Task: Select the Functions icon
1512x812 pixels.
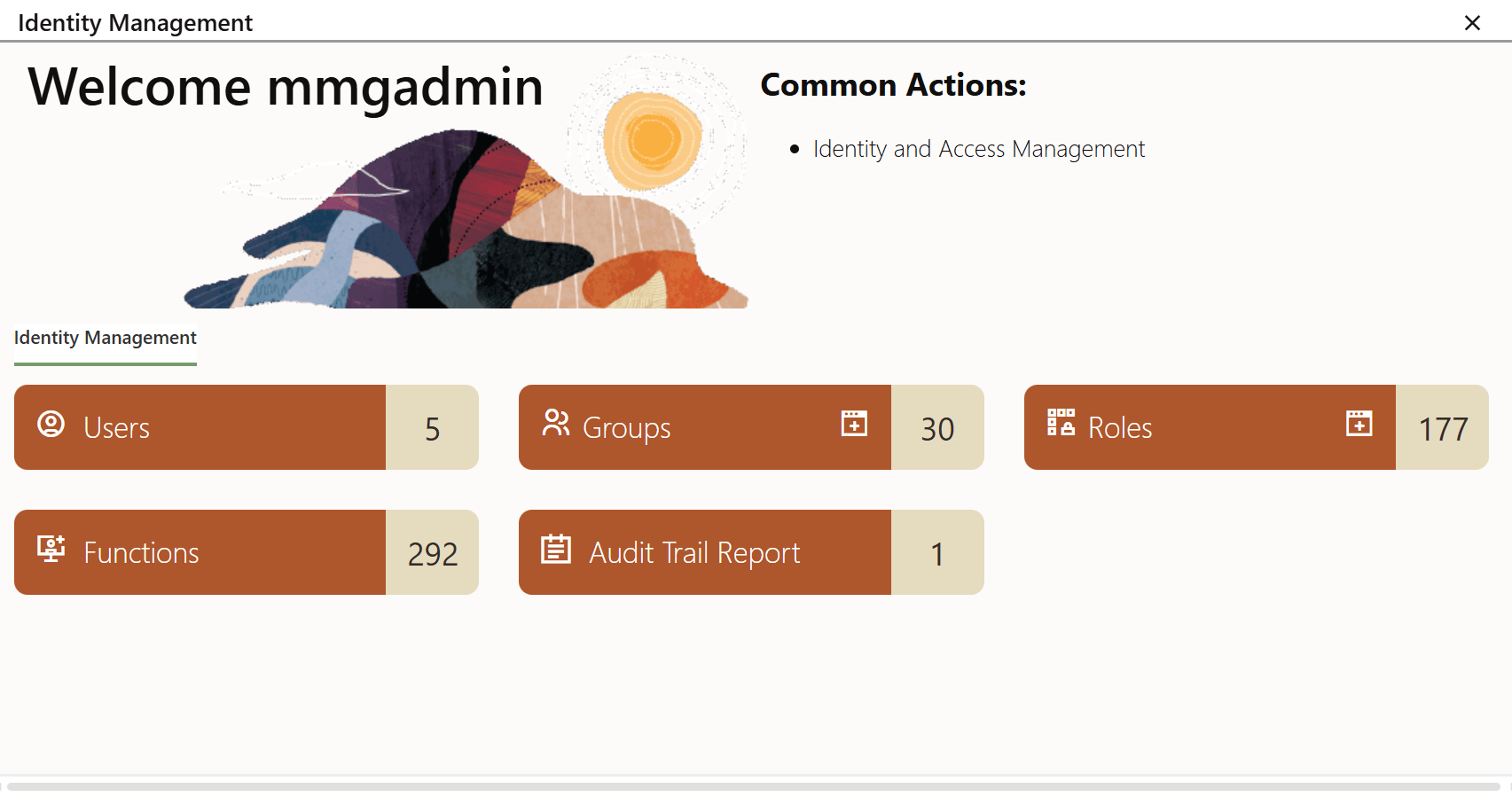Action: 51,550
